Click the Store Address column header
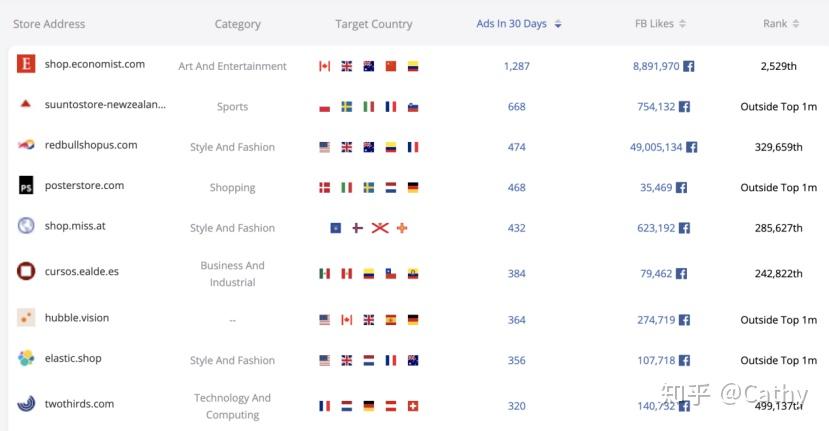Viewport: 829px width, 431px height. [x=49, y=24]
